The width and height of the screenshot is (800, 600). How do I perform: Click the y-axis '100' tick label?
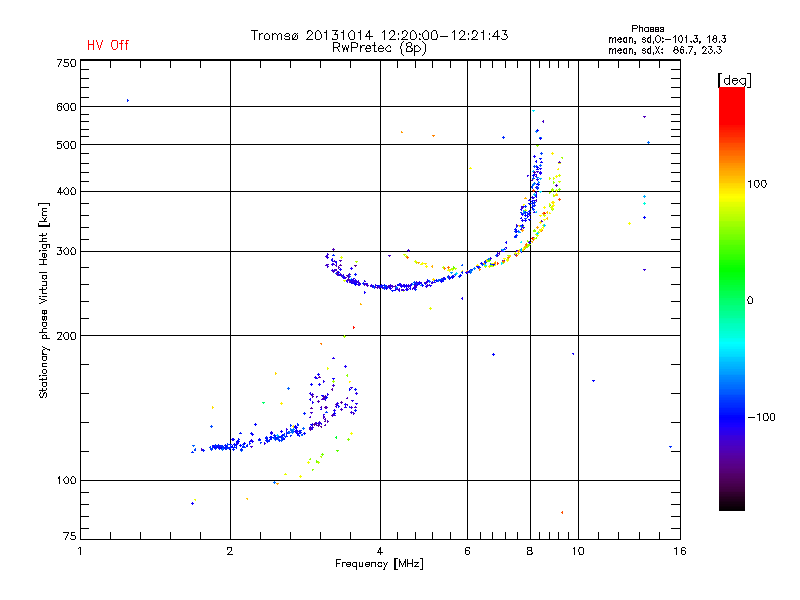tap(66, 481)
